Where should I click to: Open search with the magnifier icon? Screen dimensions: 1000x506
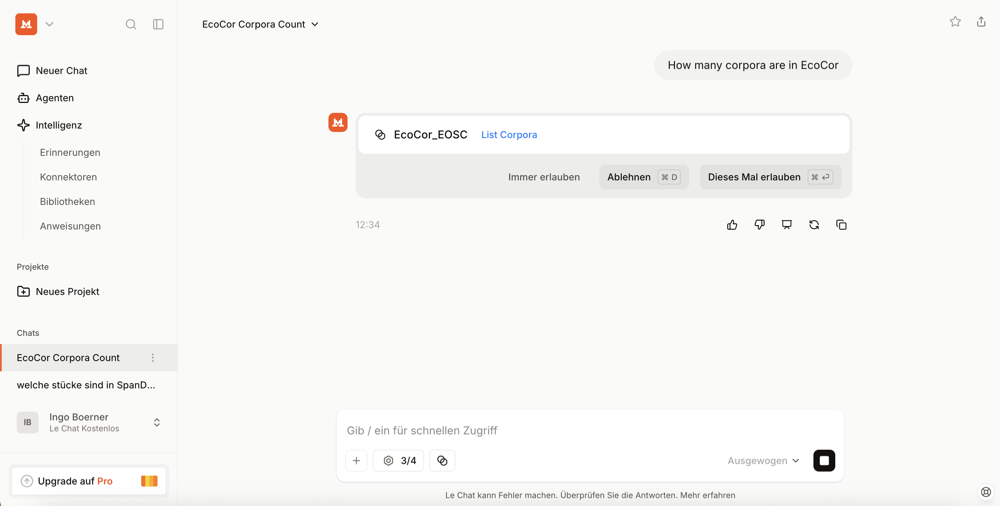(131, 24)
